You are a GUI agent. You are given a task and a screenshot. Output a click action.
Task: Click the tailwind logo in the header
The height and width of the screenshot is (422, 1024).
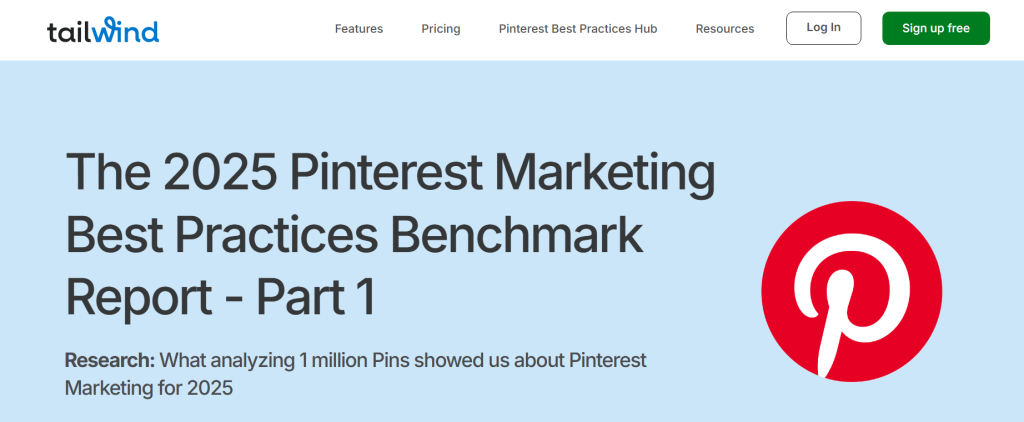pyautogui.click(x=102, y=30)
